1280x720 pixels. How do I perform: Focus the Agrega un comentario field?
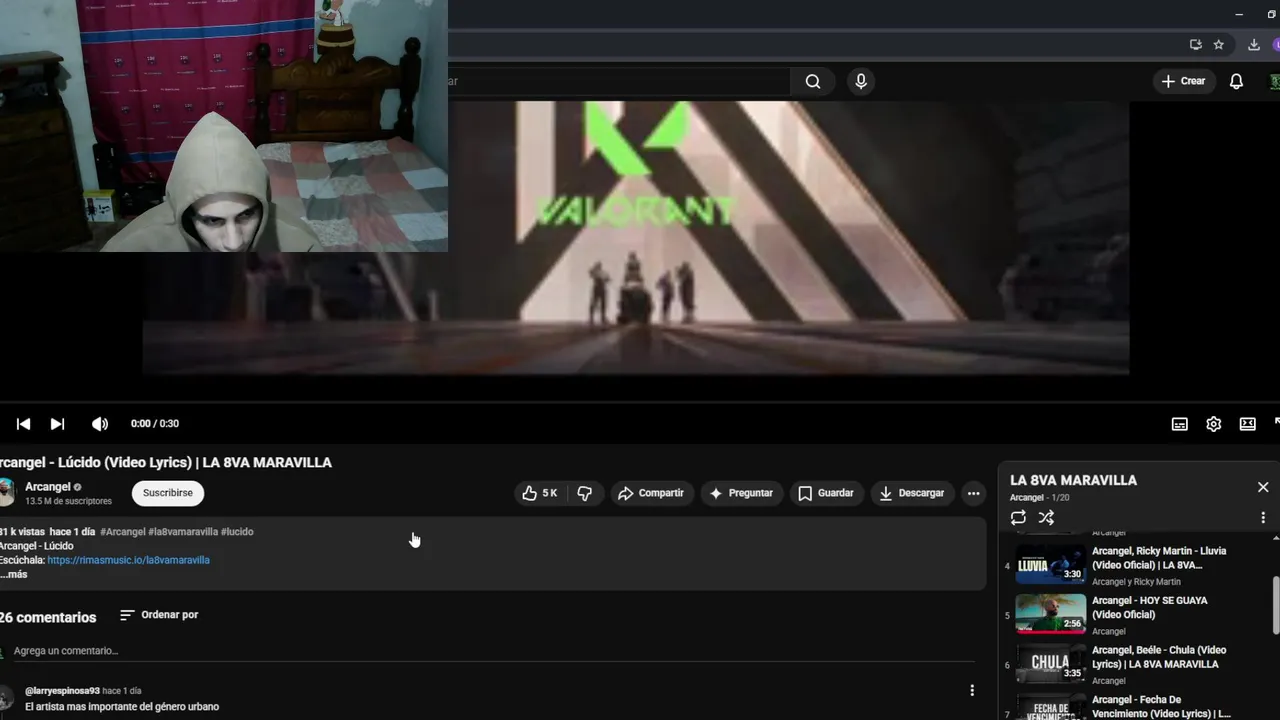tap(494, 651)
